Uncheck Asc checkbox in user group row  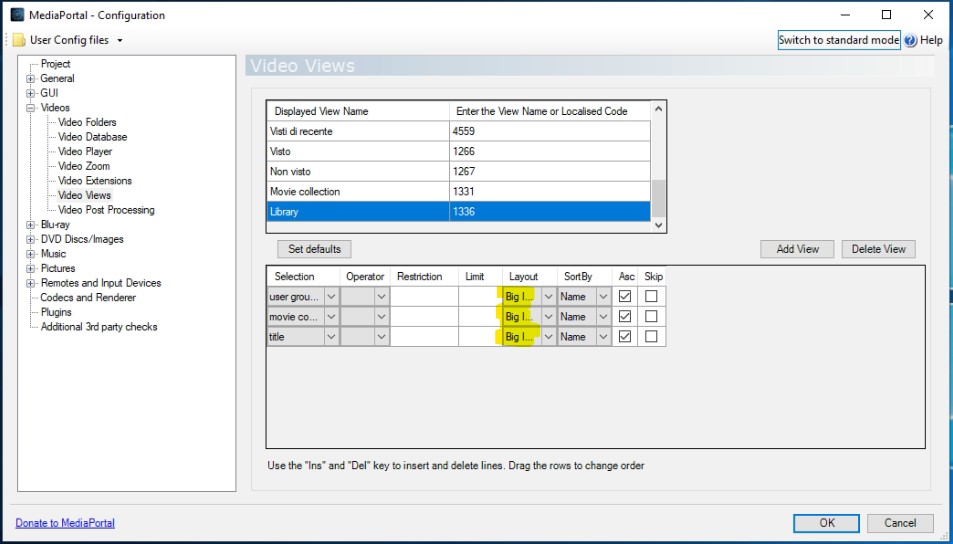(625, 297)
